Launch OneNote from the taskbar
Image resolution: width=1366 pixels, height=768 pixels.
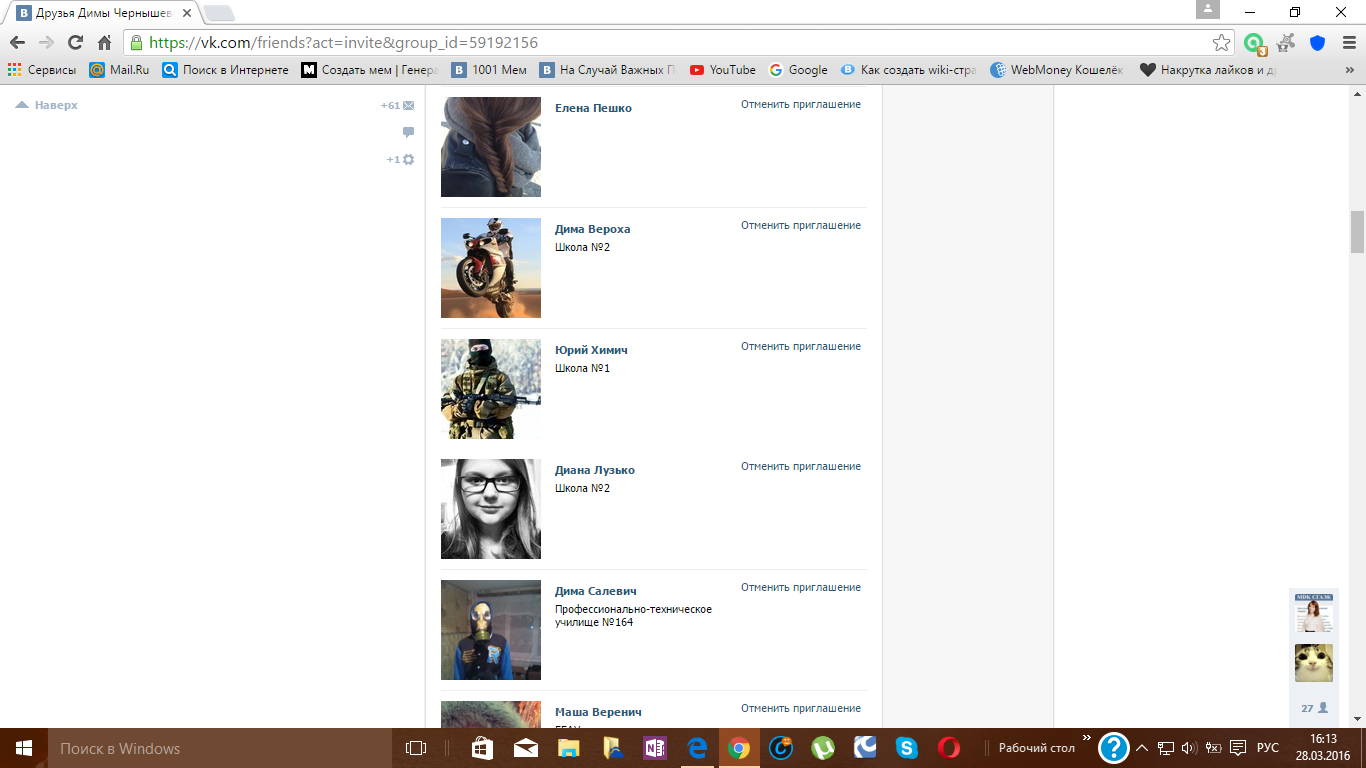[655, 748]
